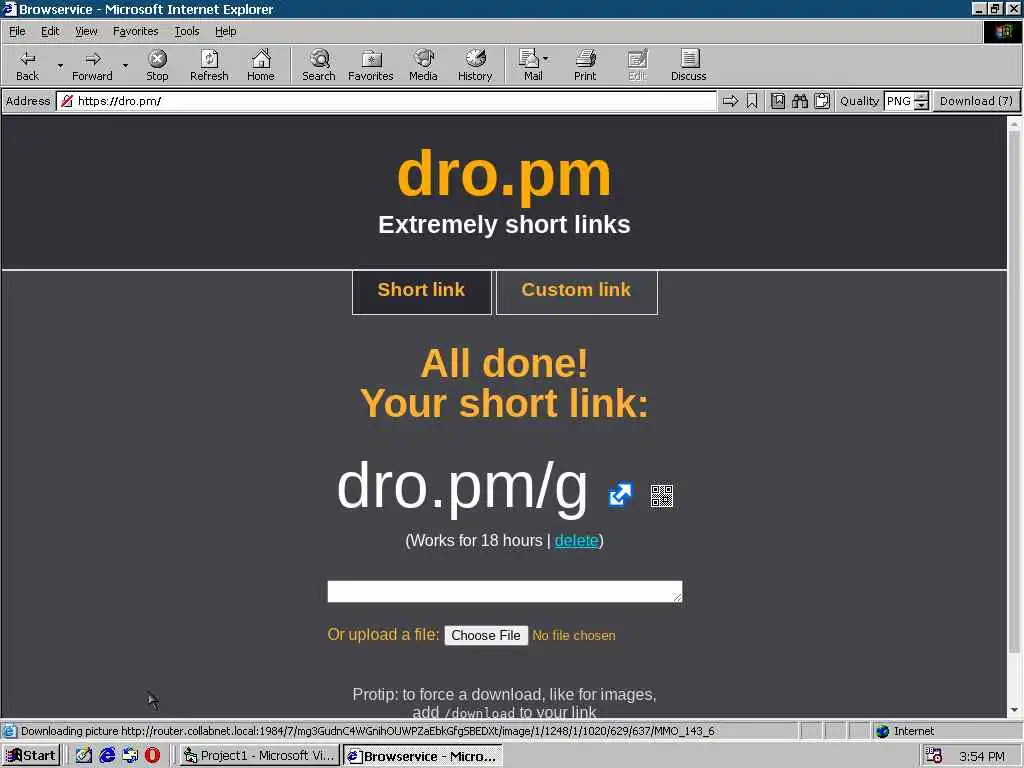This screenshot has height=768, width=1024.
Task: Switch to Project1 - Microsoft Visual taskbar window
Action: point(260,756)
